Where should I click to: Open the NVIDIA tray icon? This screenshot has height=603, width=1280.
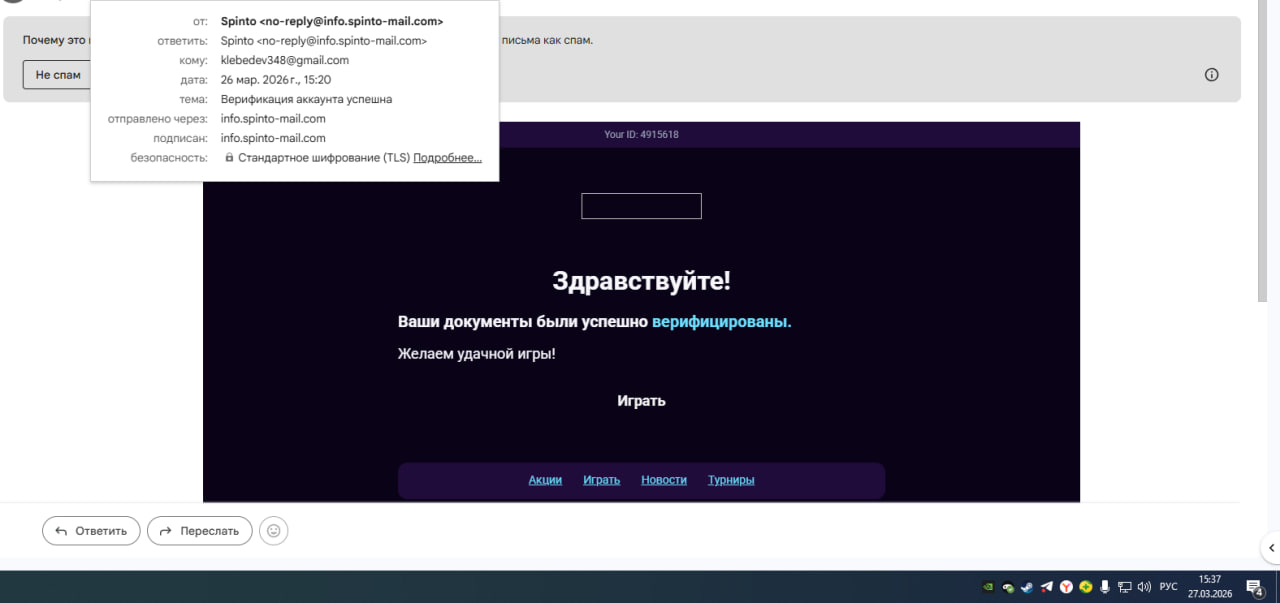pyautogui.click(x=989, y=587)
